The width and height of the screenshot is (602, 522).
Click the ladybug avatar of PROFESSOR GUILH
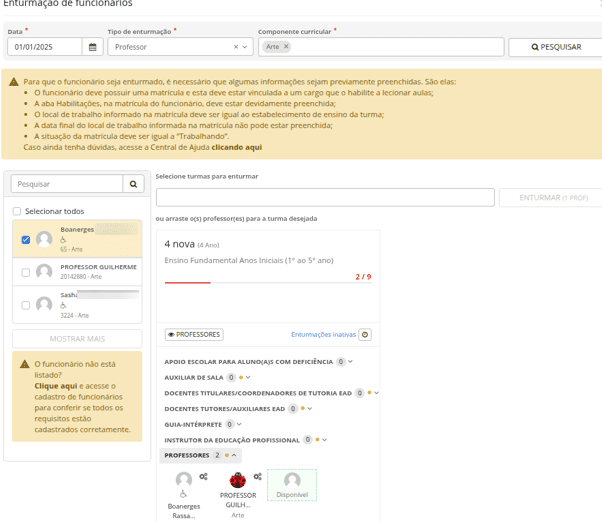(238, 480)
